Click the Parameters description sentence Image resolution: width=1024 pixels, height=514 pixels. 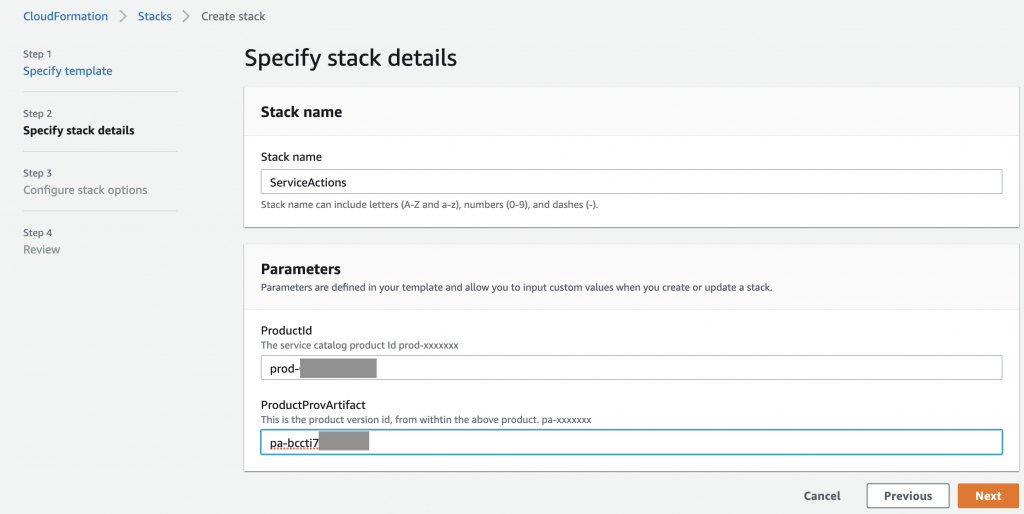coord(516,287)
